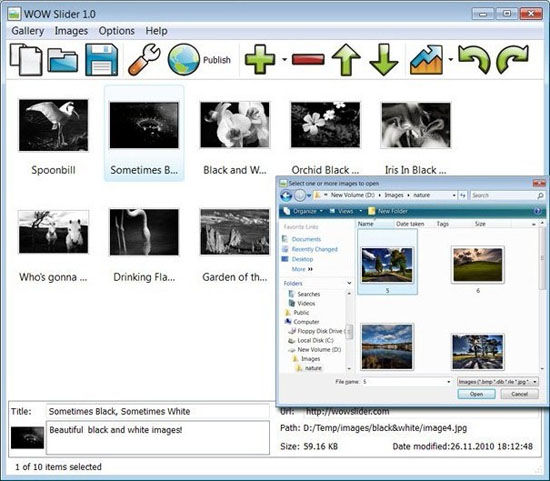Expand dropdown arrow beside the plus icon

pyautogui.click(x=284, y=60)
